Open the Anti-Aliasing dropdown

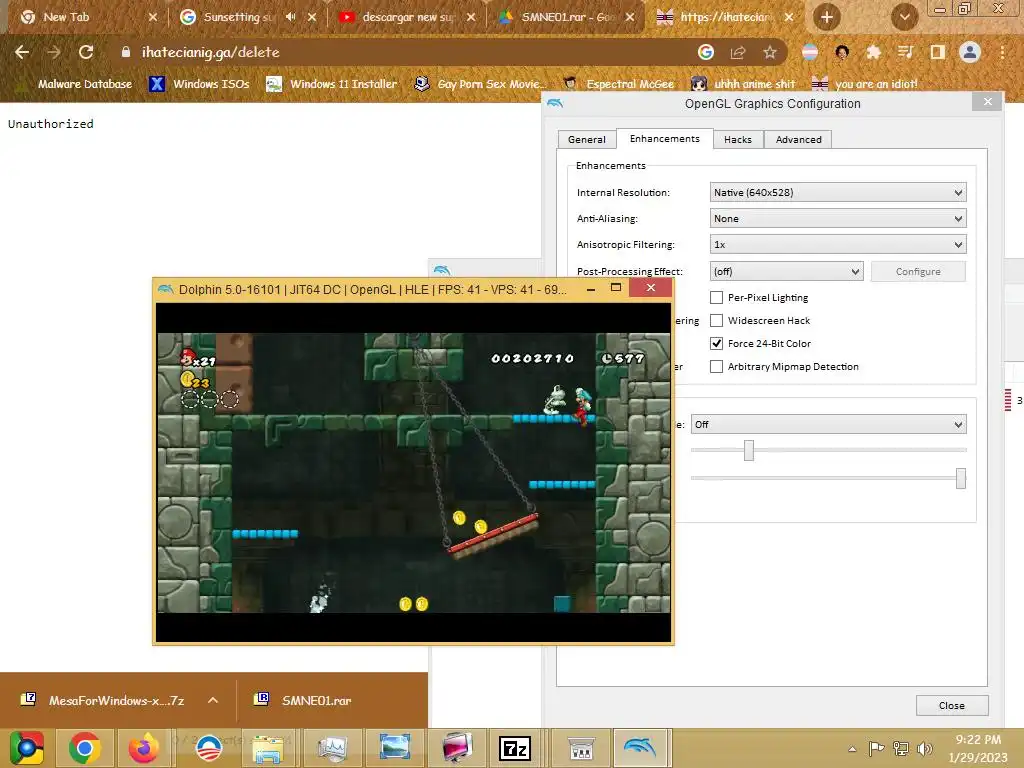pos(838,219)
